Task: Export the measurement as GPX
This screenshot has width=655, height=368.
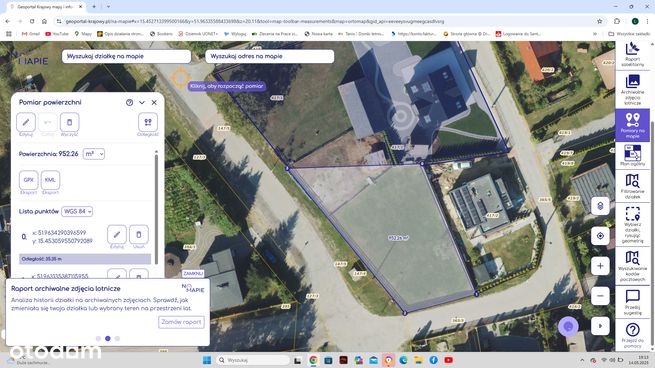Action: click(x=28, y=180)
